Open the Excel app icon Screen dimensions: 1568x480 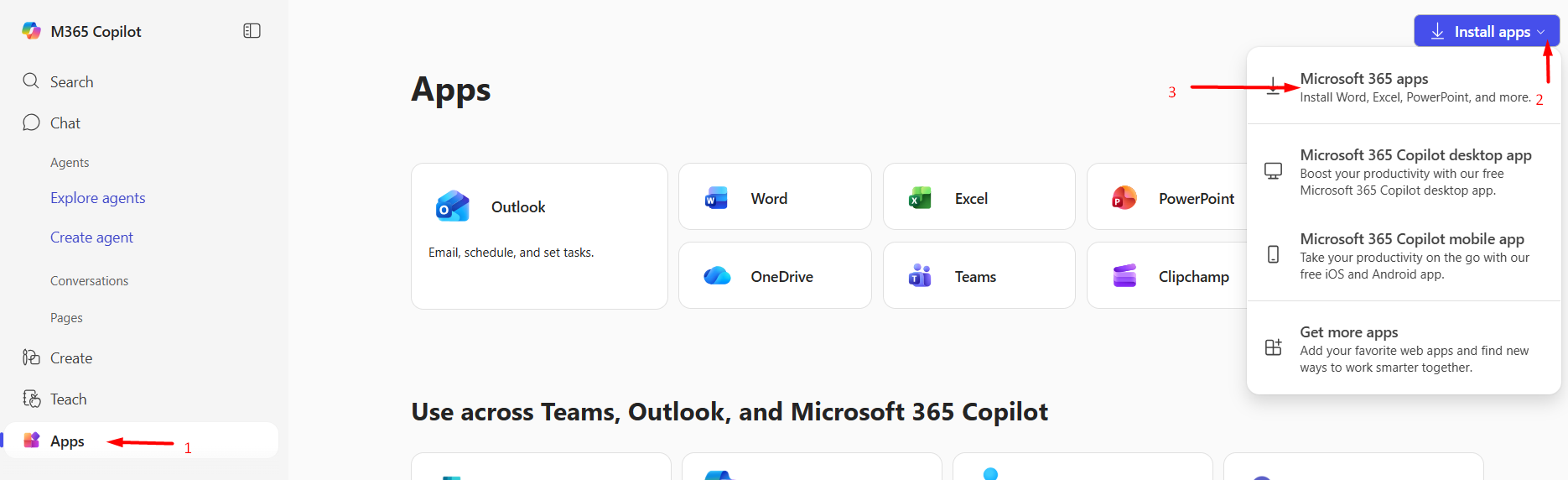coord(920,198)
